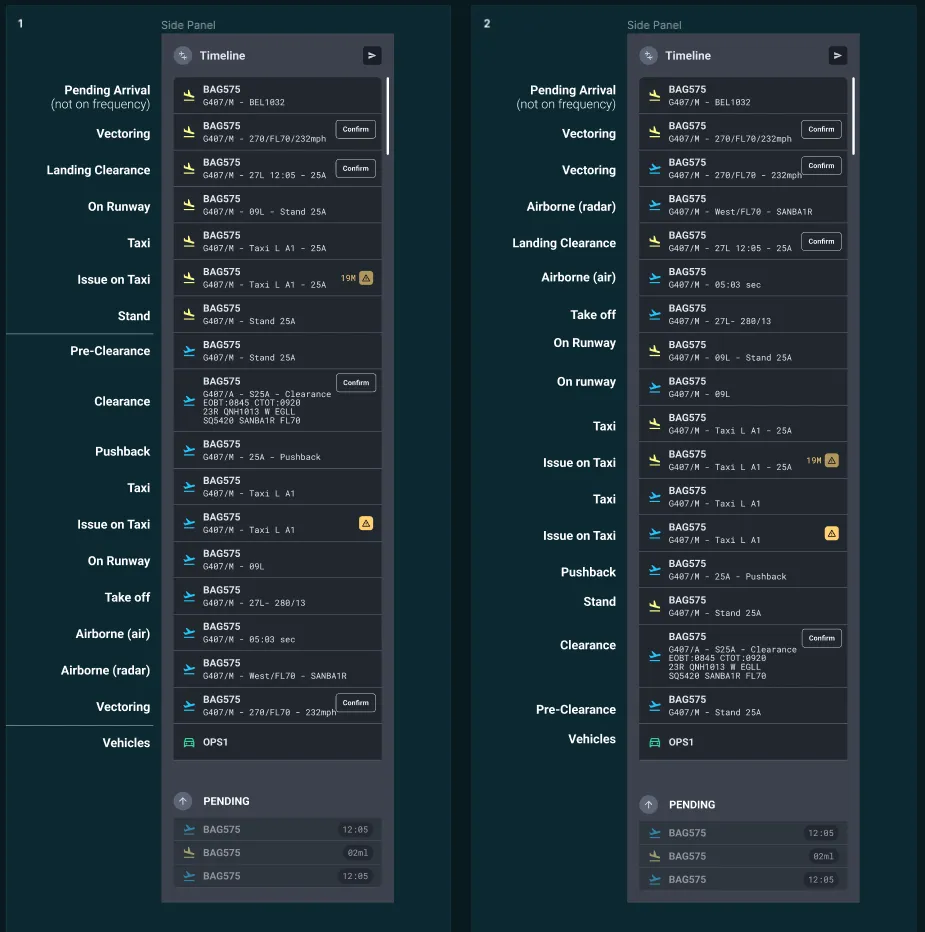This screenshot has width=925, height=932.
Task: Select the OPS1 vehicle row in the right panel
Action: 743,742
